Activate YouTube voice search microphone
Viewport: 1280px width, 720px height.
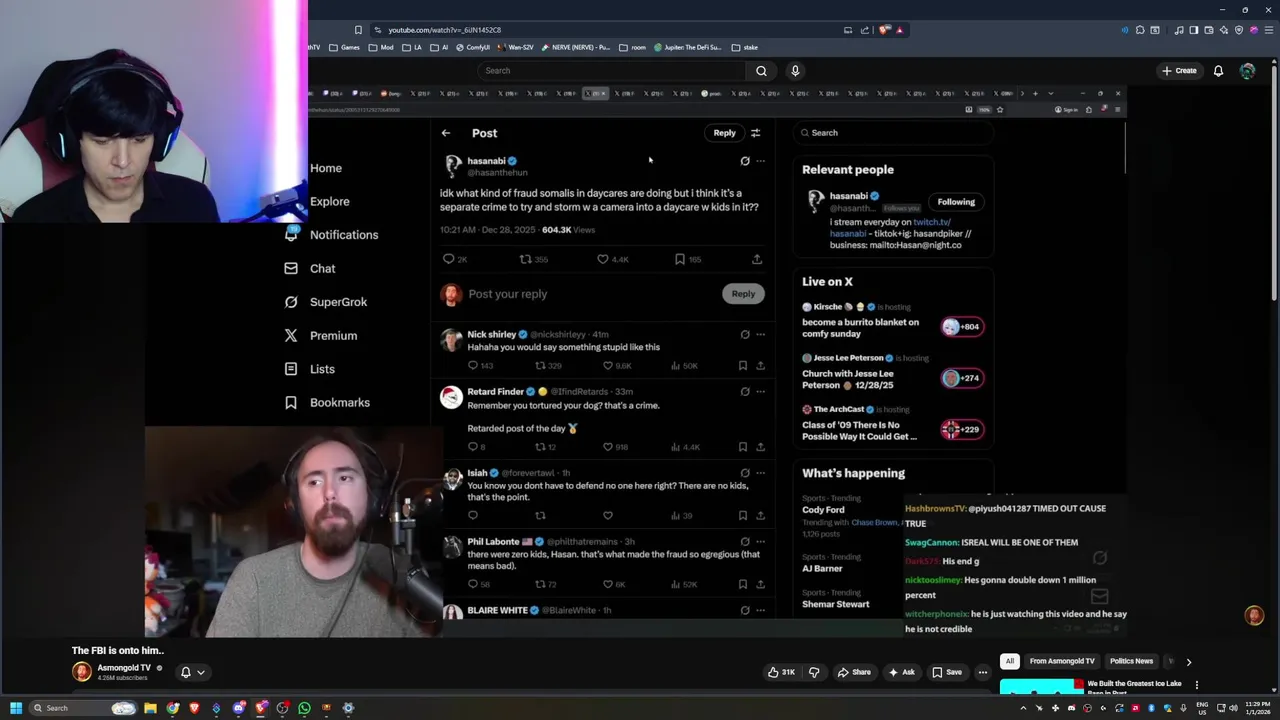(x=795, y=71)
